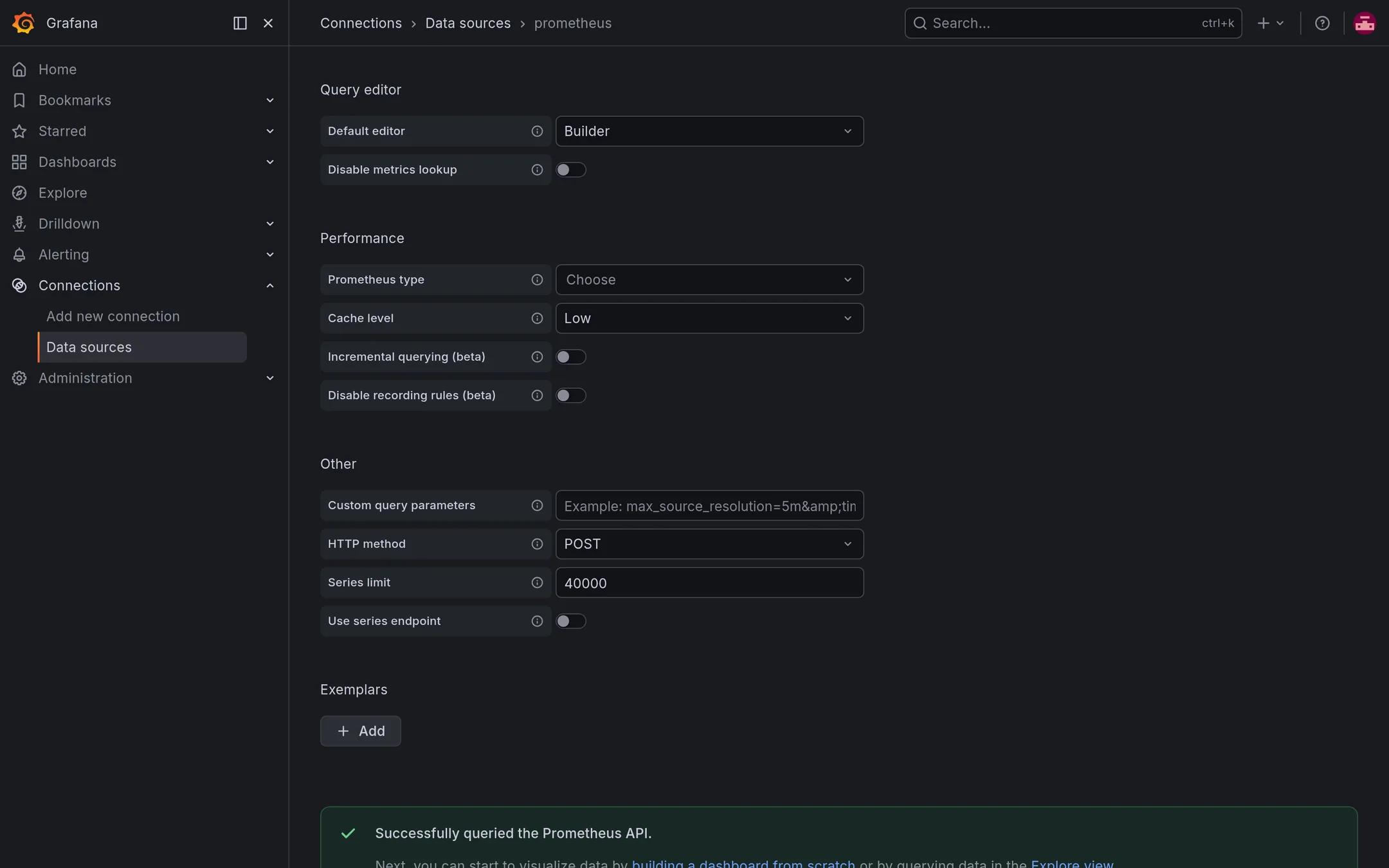Click the Custom query parameters field
The image size is (1389, 868).
tap(709, 505)
